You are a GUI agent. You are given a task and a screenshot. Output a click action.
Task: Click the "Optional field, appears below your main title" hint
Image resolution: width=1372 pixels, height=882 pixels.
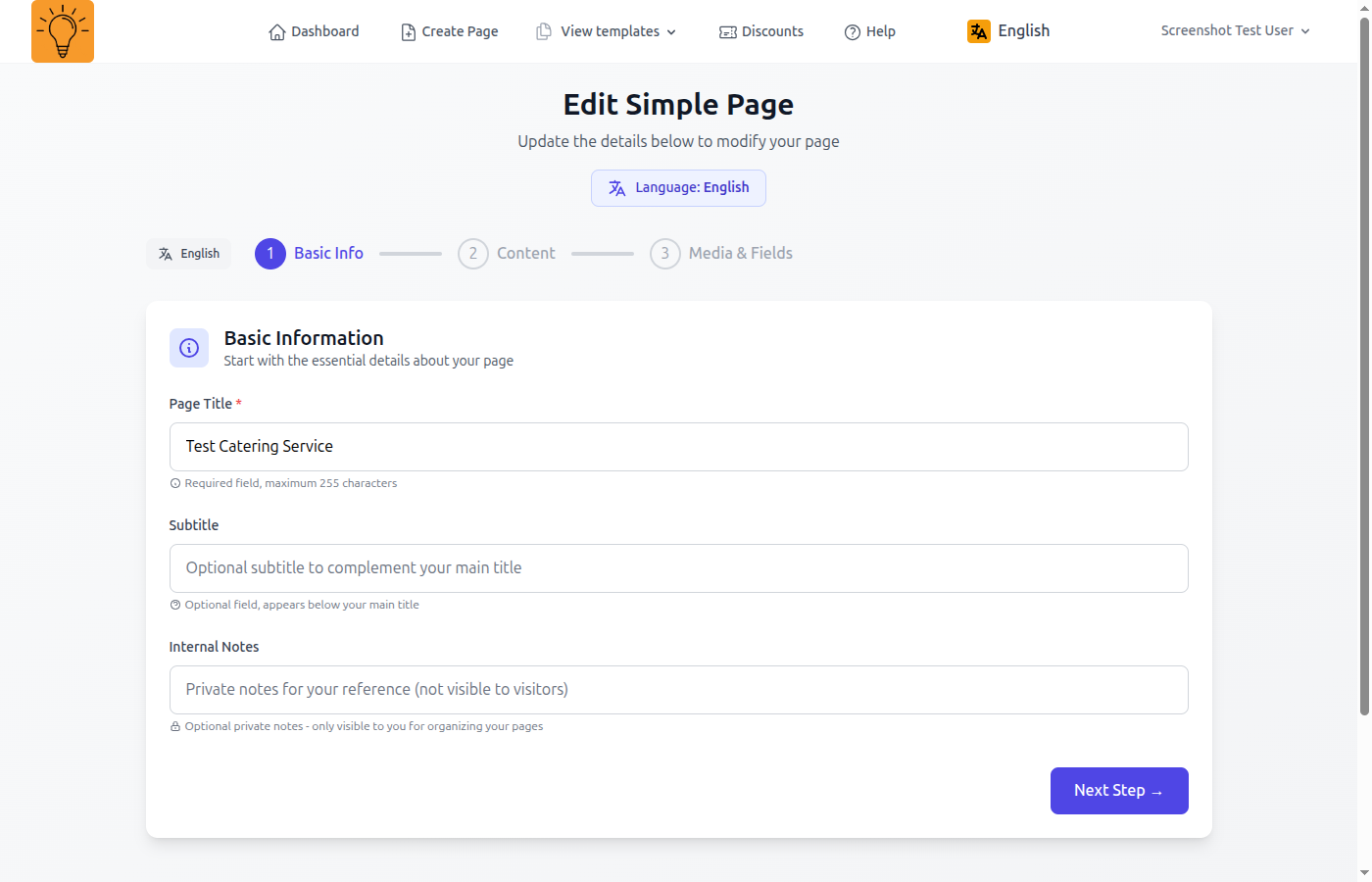[x=302, y=605]
